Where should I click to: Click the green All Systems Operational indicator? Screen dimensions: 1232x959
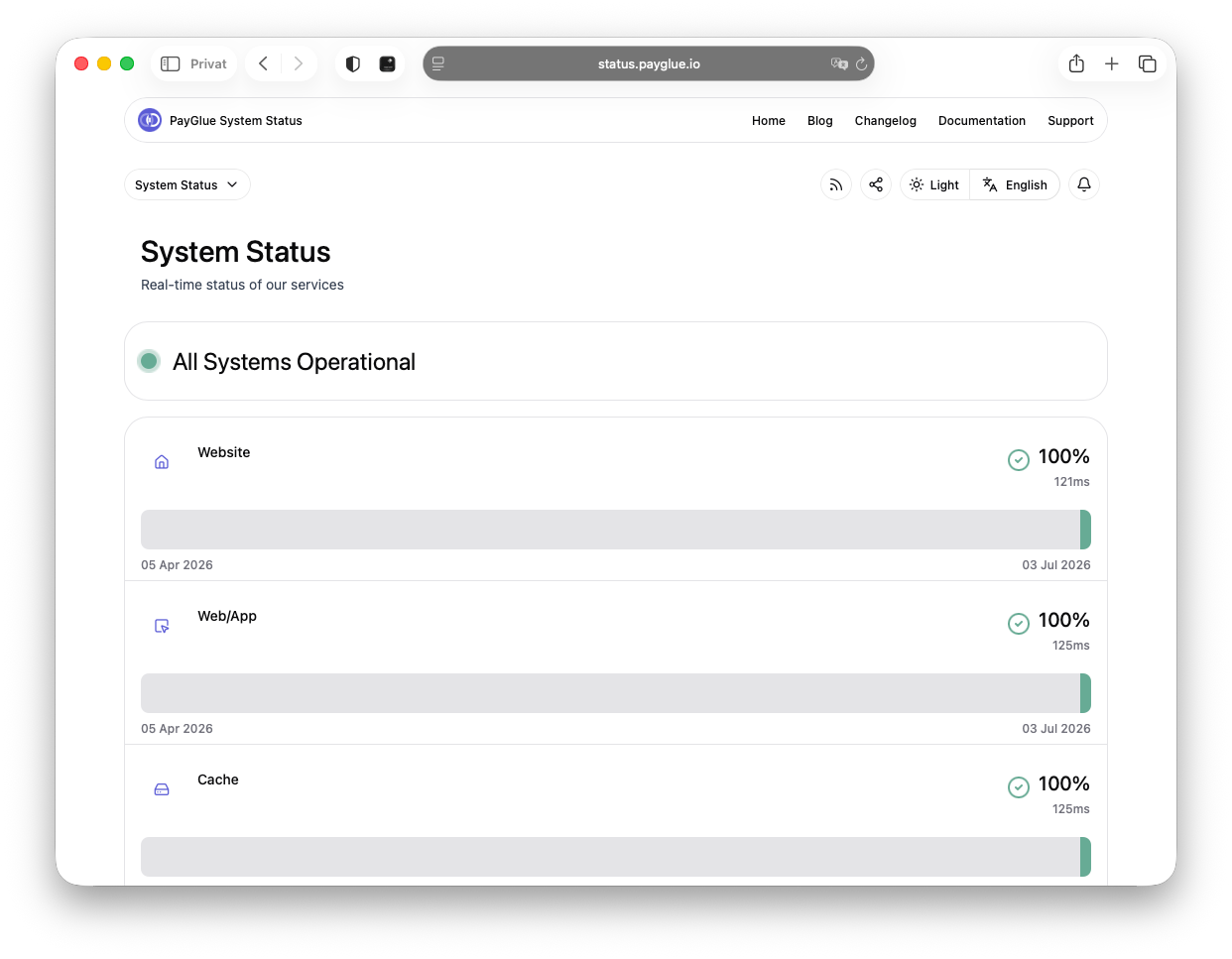[x=149, y=361]
